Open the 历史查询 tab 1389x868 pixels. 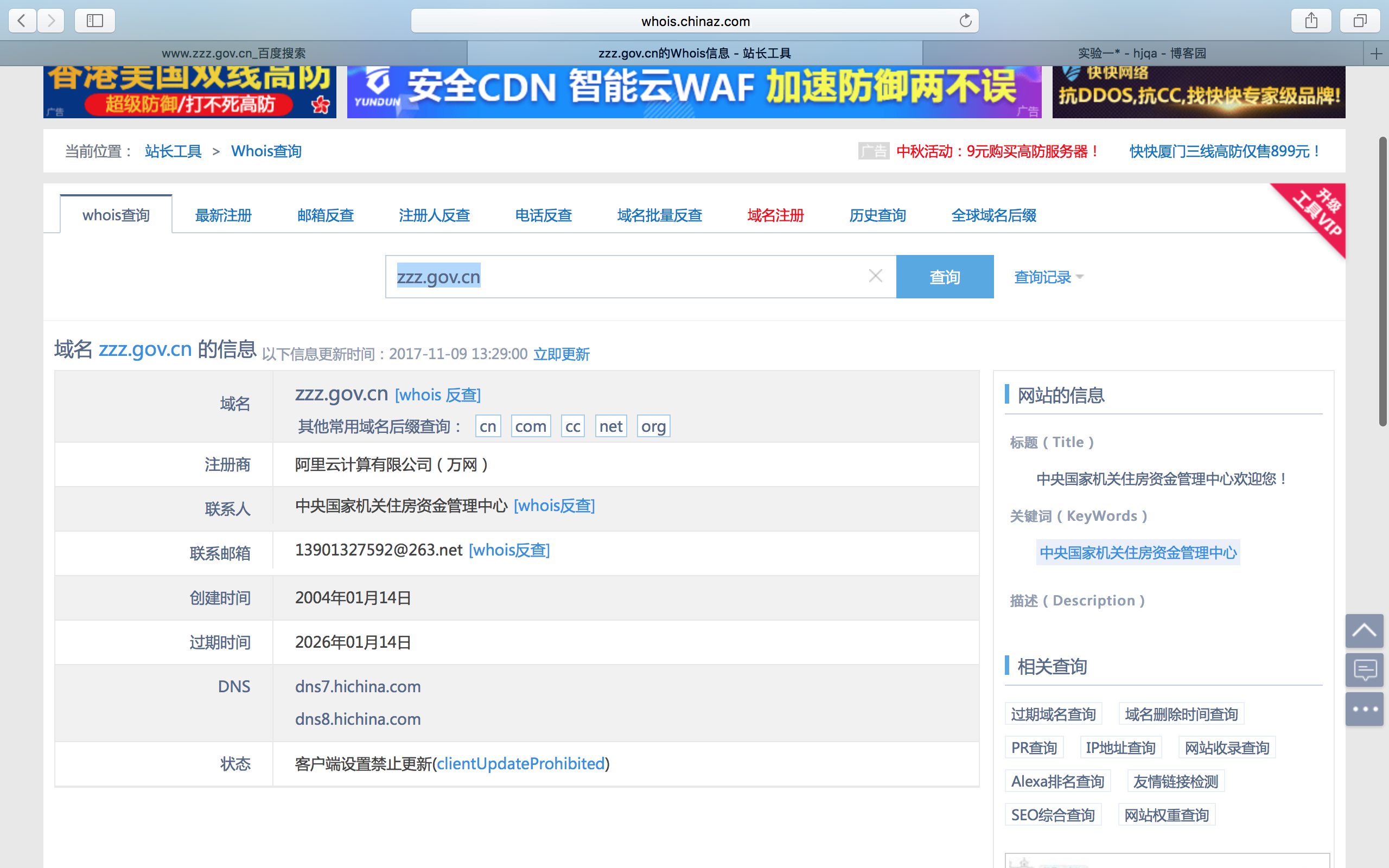tap(877, 215)
